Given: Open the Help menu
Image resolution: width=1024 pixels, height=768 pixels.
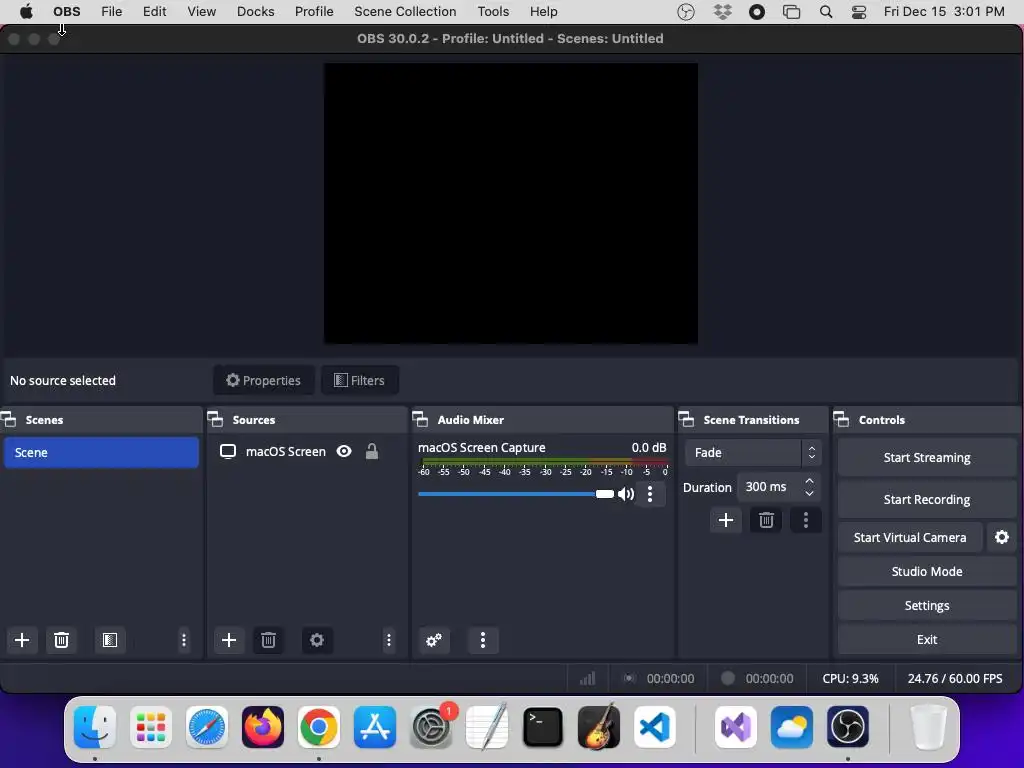Looking at the screenshot, I should pyautogui.click(x=543, y=12).
